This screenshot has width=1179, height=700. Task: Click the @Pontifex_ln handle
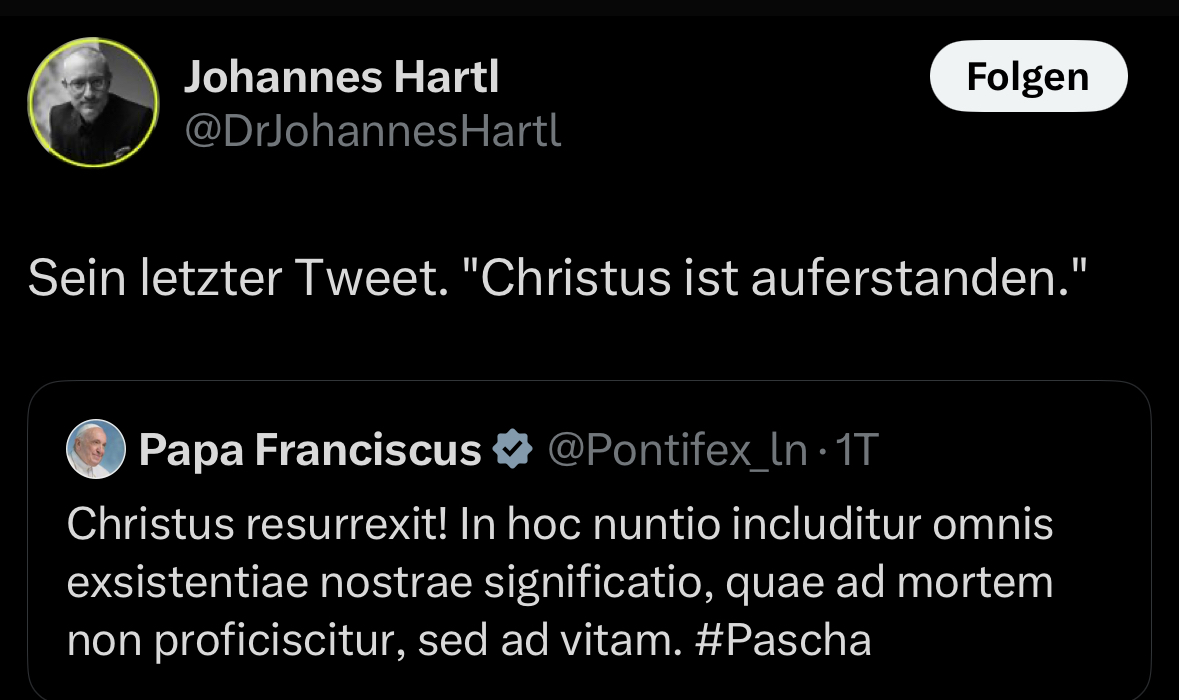coord(677,451)
